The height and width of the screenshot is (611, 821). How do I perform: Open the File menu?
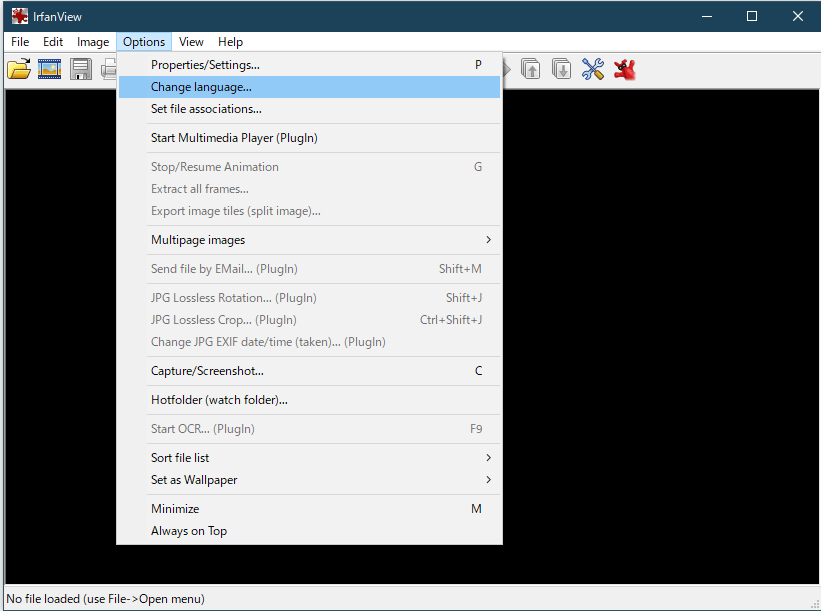(x=20, y=42)
